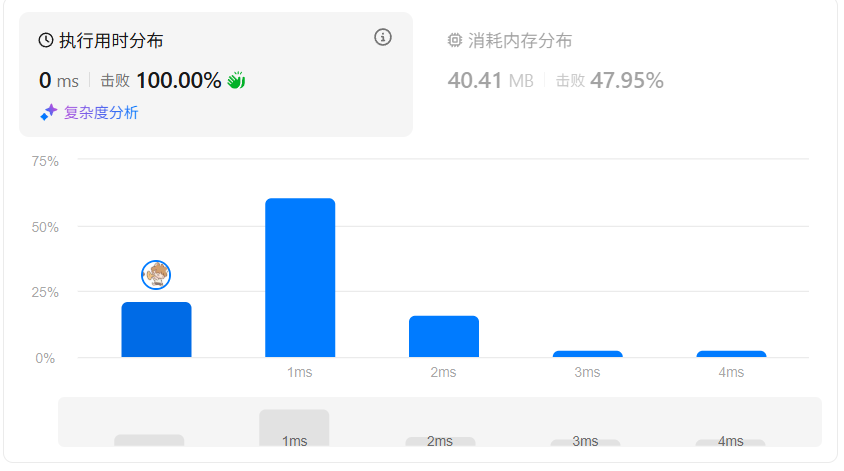Click the 3ms gray bar in range overview
844x471 pixels.
585,442
